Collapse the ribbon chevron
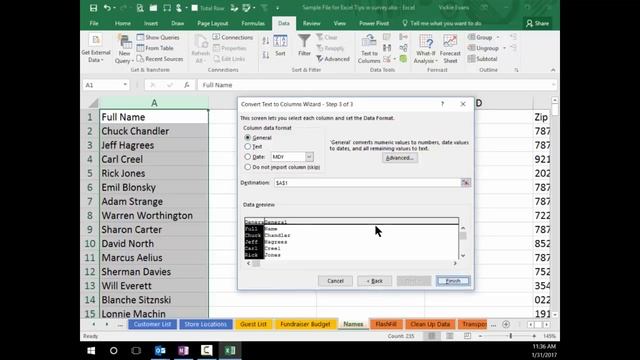The height and width of the screenshot is (360, 640). pos(553,70)
